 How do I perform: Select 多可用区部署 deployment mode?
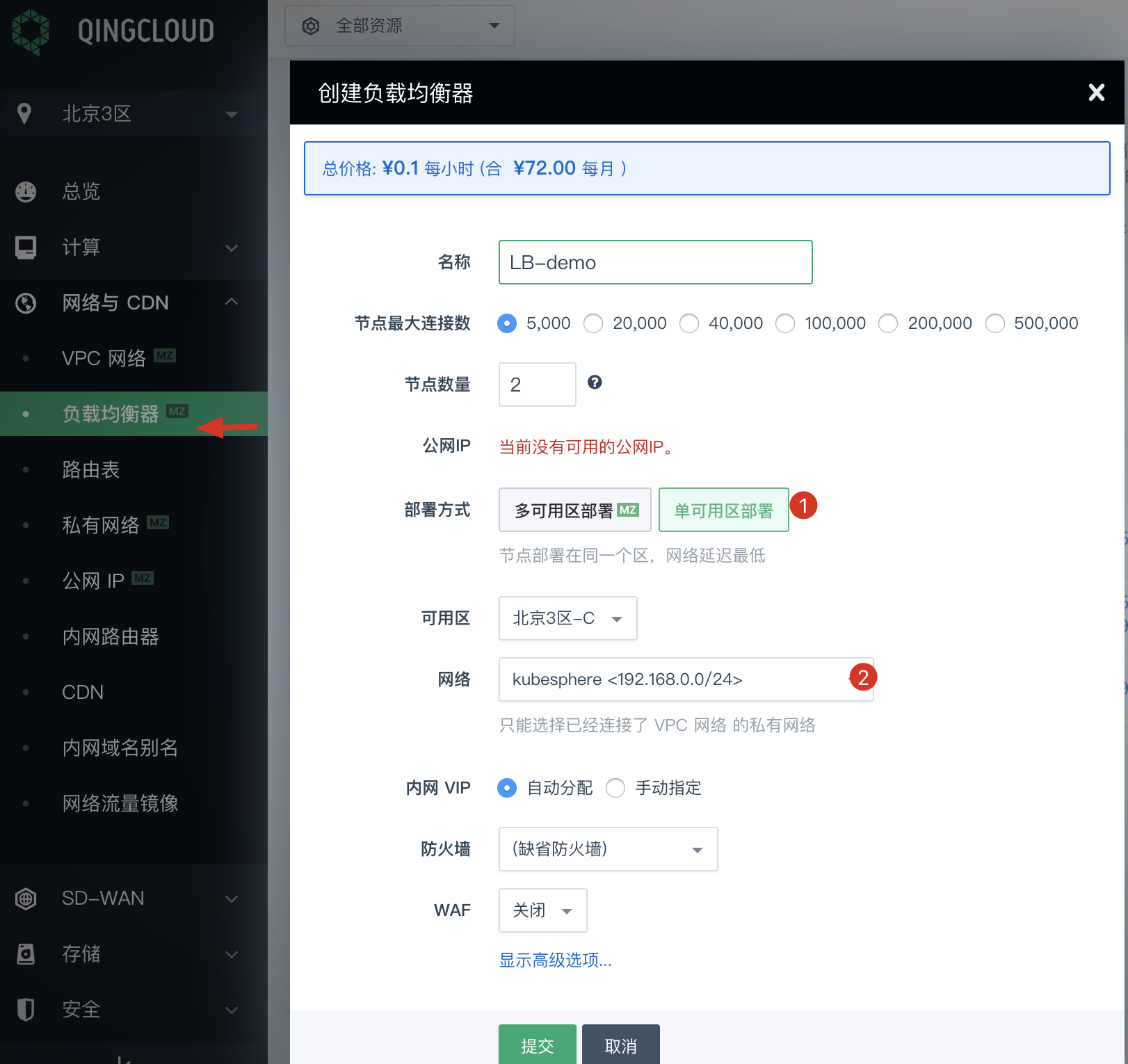click(x=575, y=510)
